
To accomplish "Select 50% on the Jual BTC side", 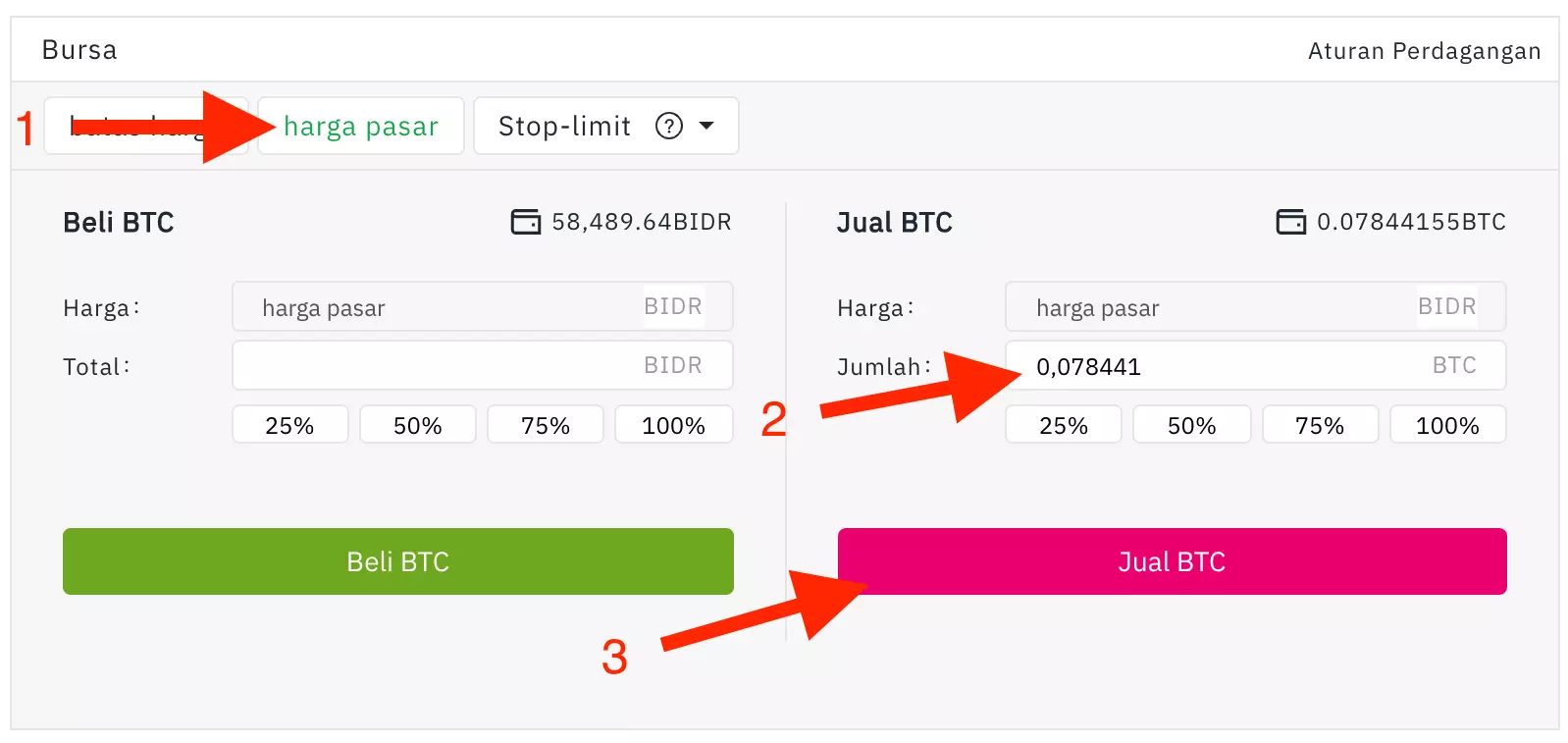I will point(1191,424).
